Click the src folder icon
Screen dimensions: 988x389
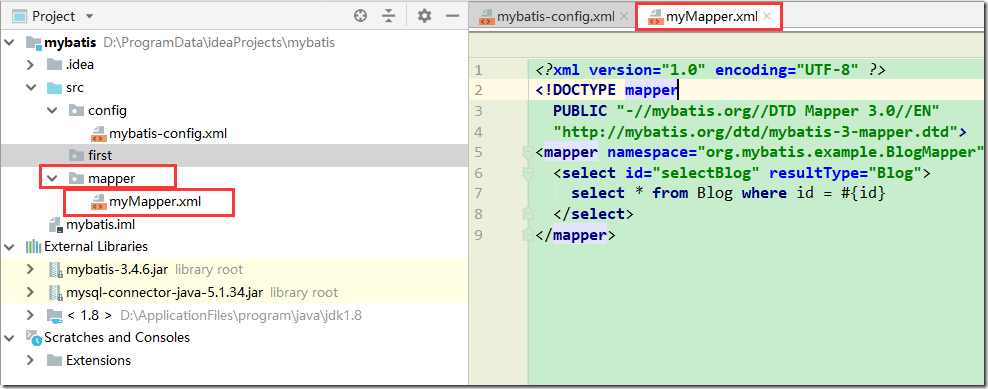click(54, 88)
